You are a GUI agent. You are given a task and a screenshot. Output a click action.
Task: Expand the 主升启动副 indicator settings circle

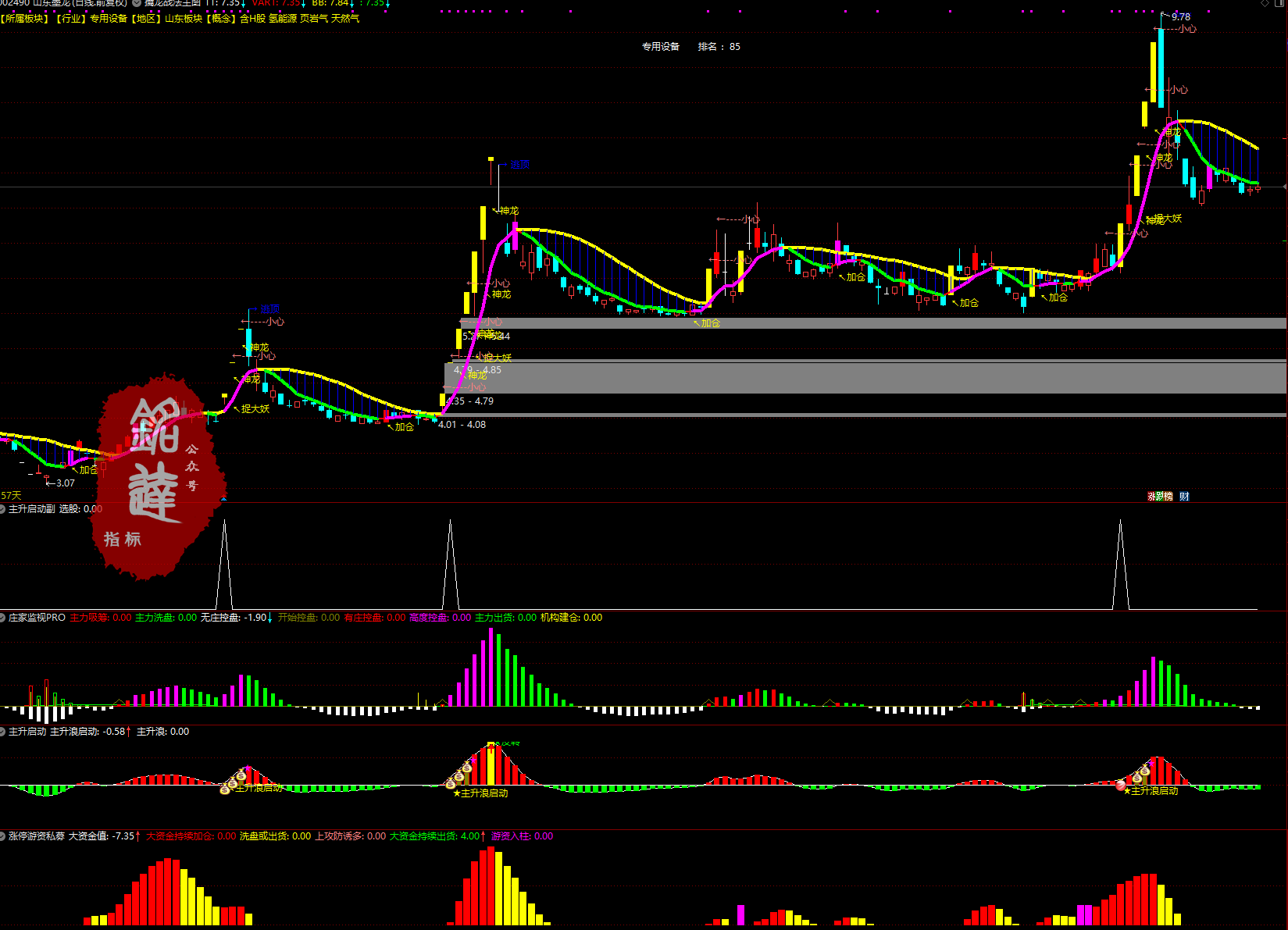[x=2, y=509]
